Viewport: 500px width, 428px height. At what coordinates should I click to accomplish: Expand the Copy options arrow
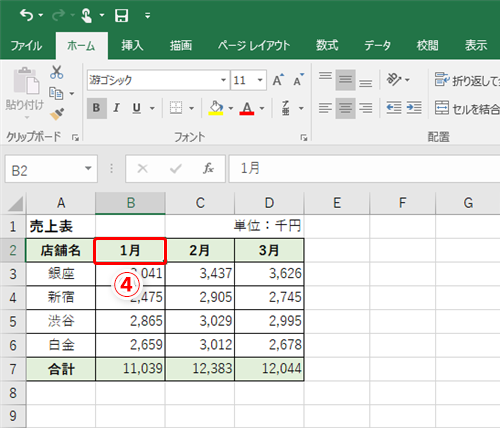[72, 94]
